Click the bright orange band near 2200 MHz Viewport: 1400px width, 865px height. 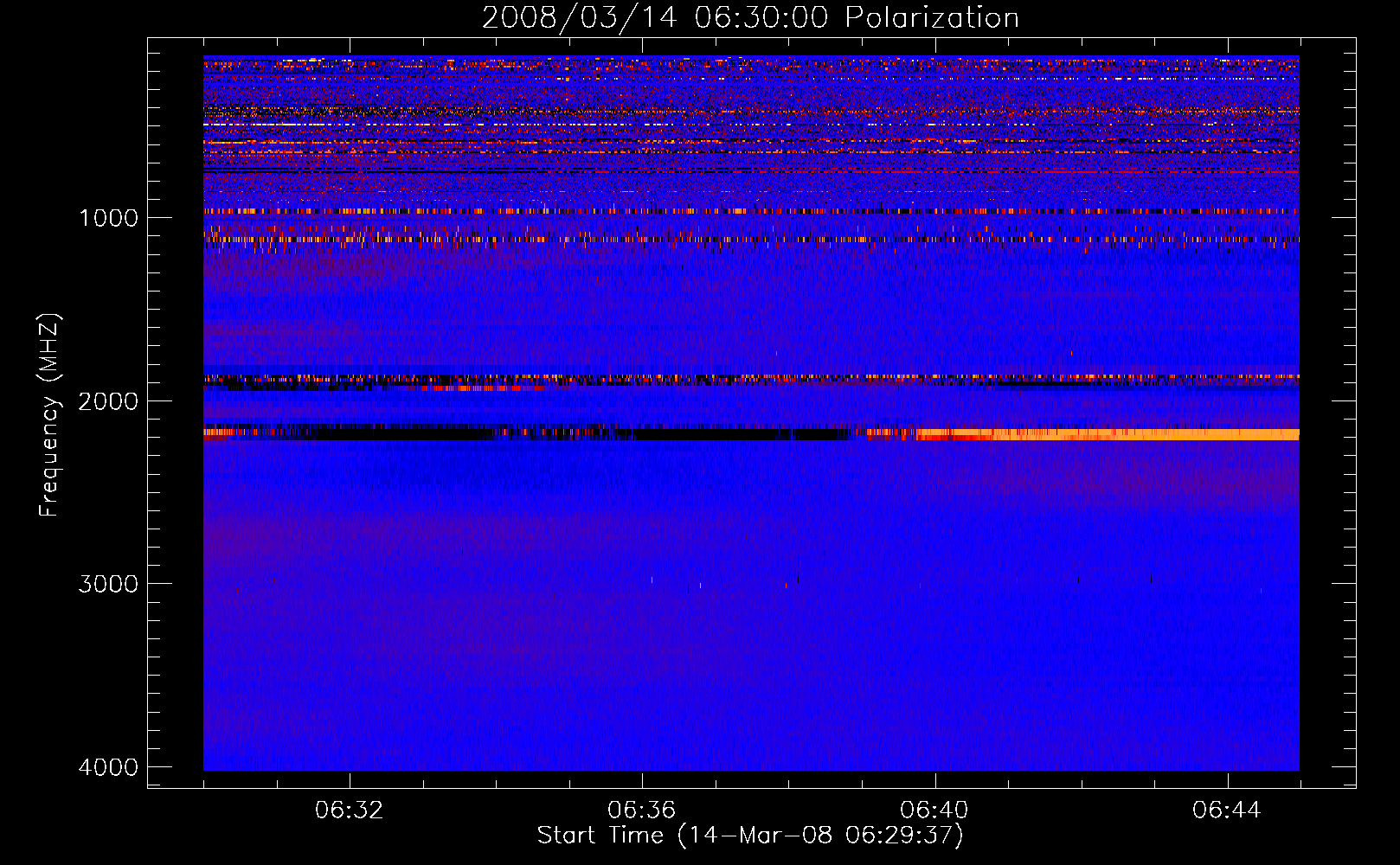1108,434
